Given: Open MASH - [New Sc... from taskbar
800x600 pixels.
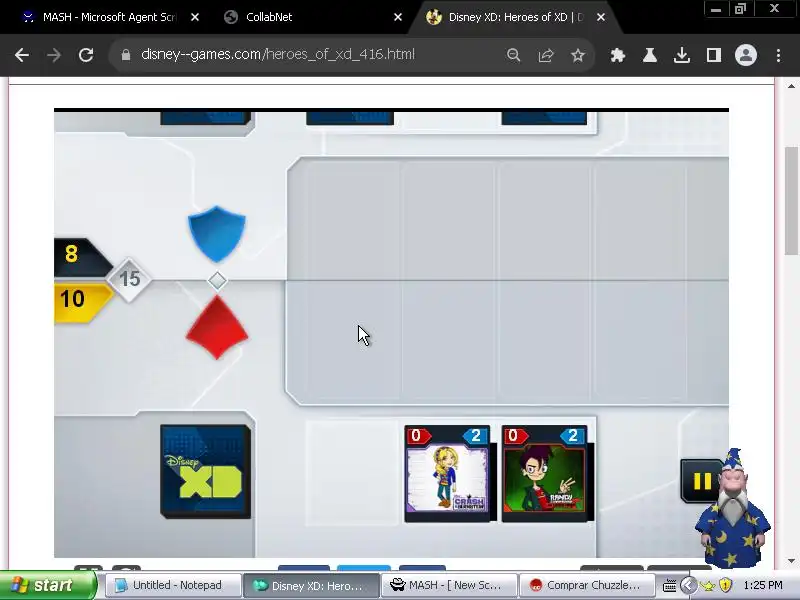Looking at the screenshot, I should point(449,585).
